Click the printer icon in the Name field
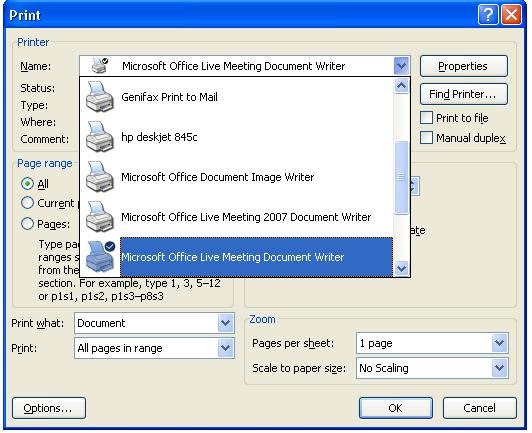532x433 pixels. click(100, 65)
